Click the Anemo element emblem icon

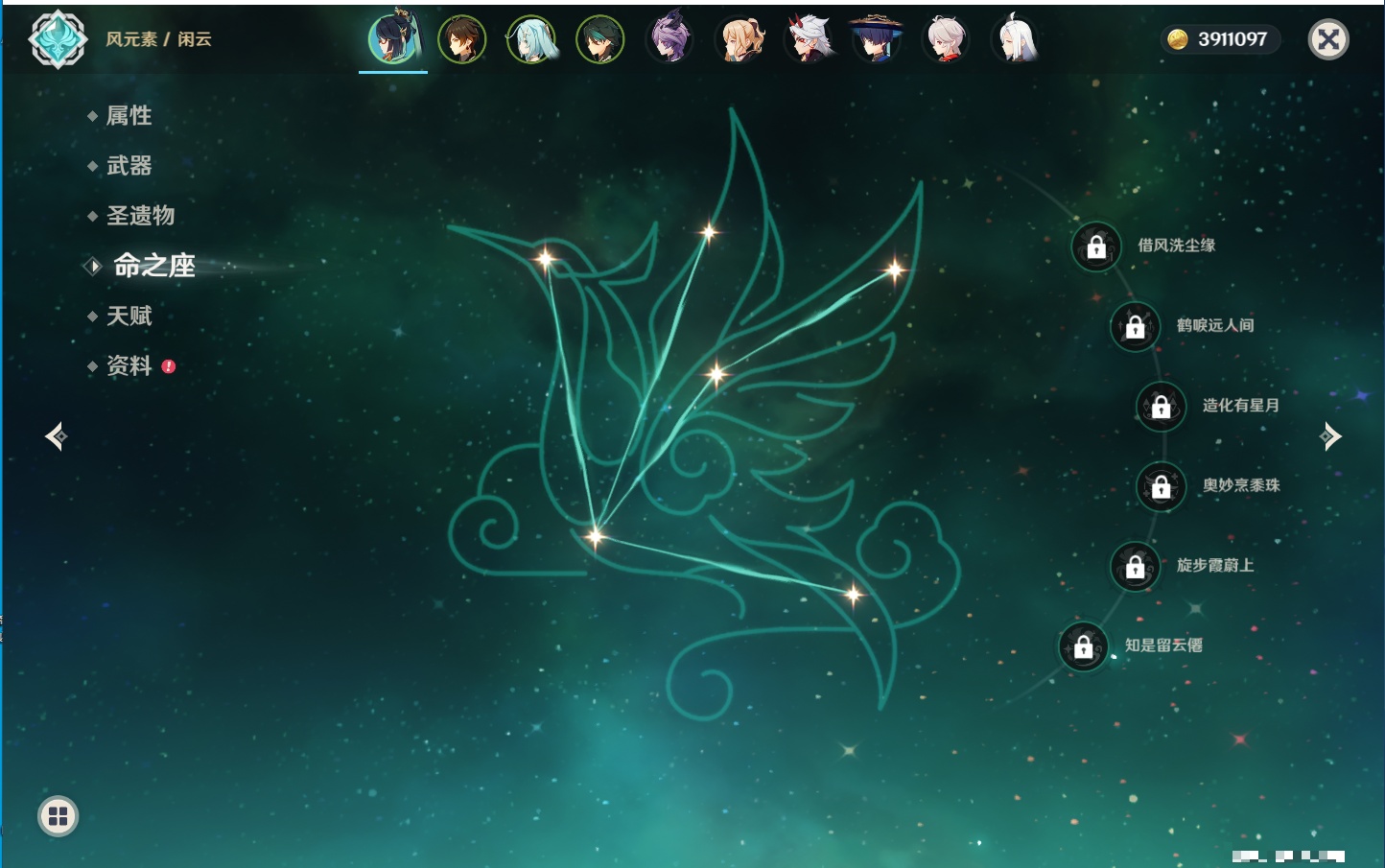[58, 39]
